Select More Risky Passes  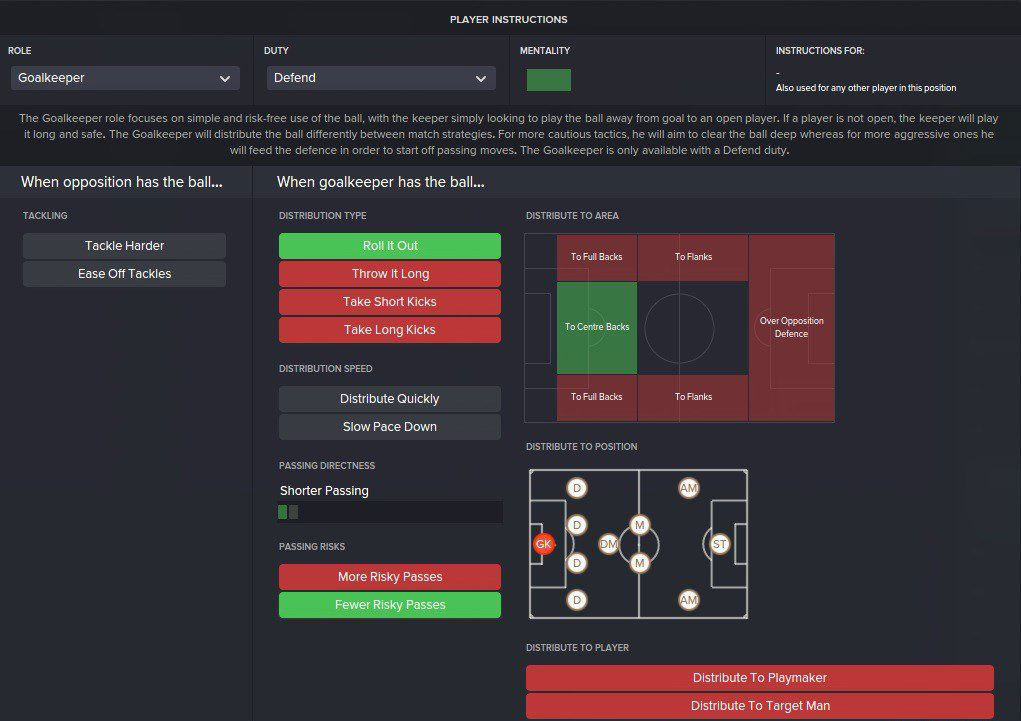pyautogui.click(x=390, y=576)
